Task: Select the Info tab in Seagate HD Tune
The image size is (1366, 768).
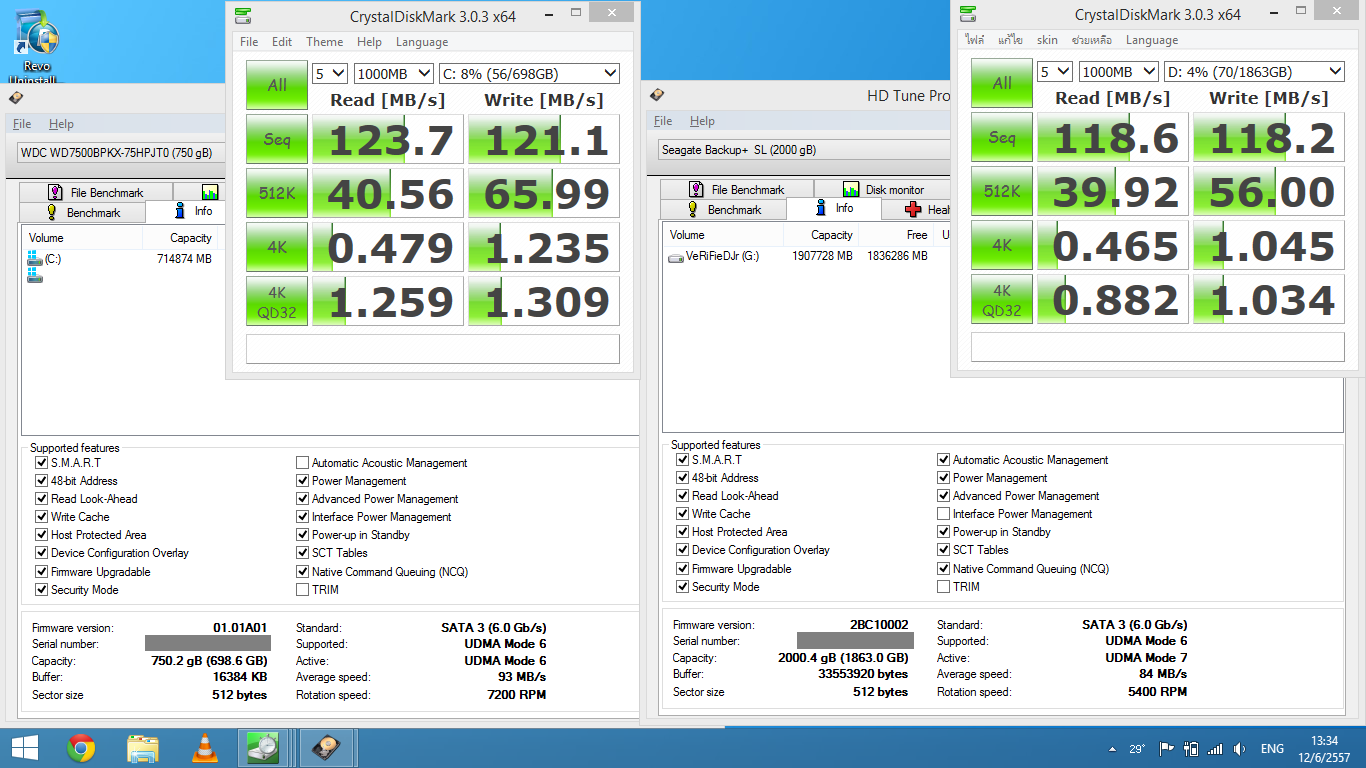Action: [x=834, y=208]
